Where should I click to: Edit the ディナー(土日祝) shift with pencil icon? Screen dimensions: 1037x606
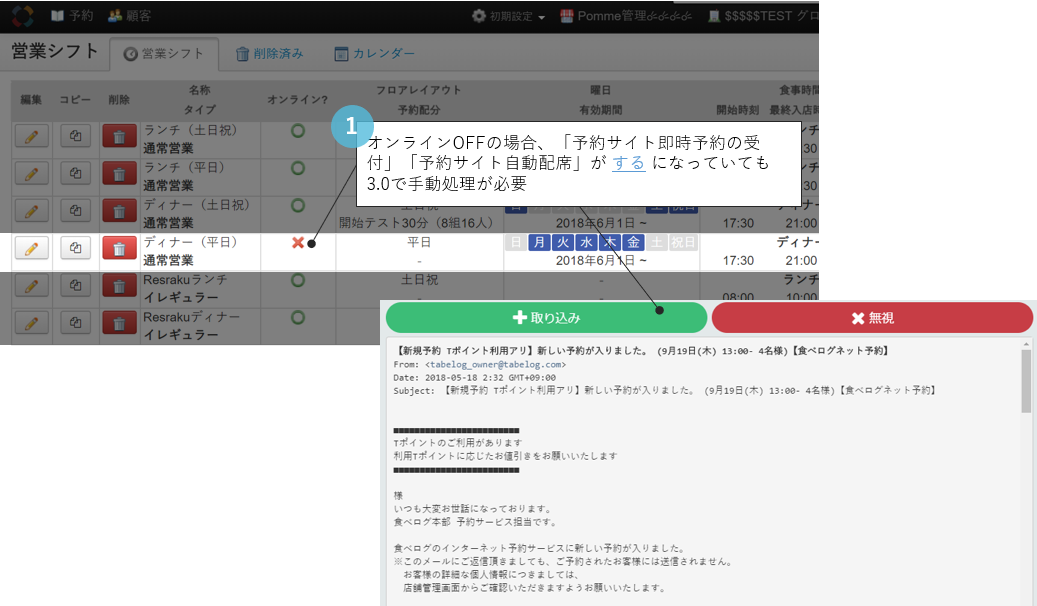(32, 212)
